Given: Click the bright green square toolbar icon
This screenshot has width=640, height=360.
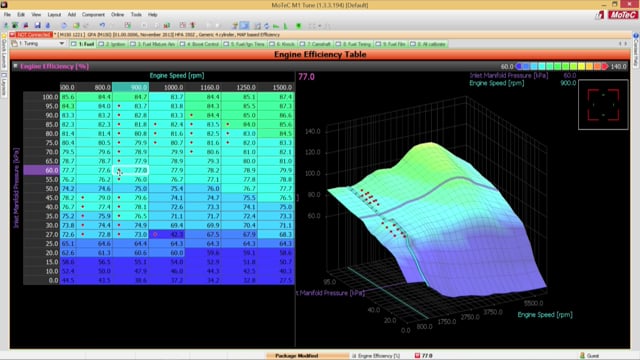Looking at the screenshot, I should (299, 26).
